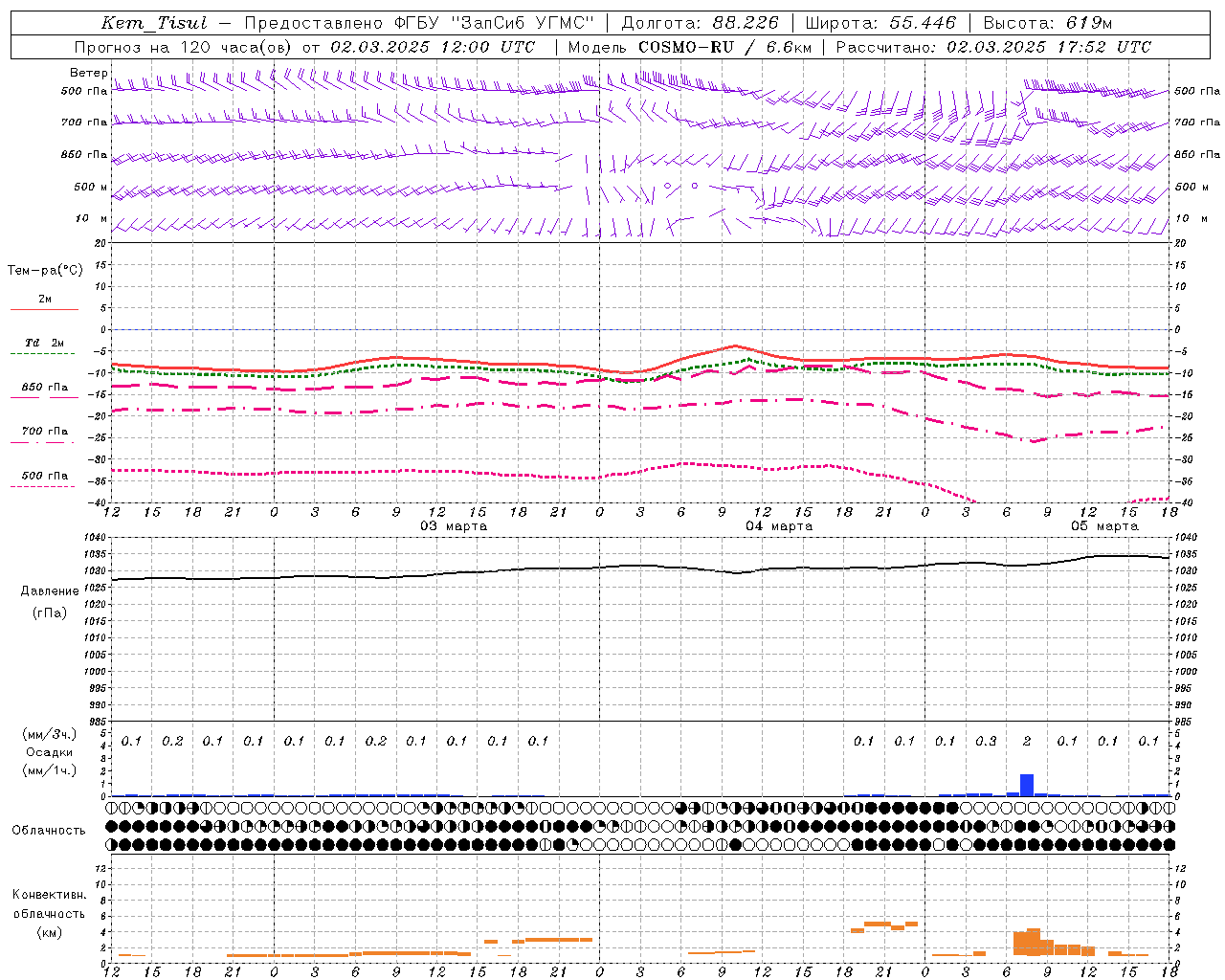
Task: Select provider text ФГБУ "ЗапСиб УГМС"
Action: (494, 23)
